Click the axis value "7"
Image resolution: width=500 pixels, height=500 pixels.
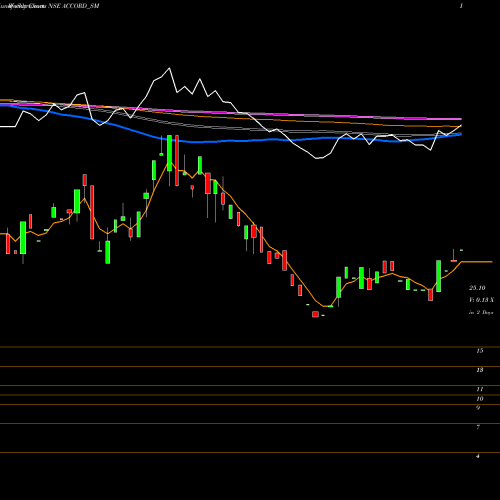[478, 427]
